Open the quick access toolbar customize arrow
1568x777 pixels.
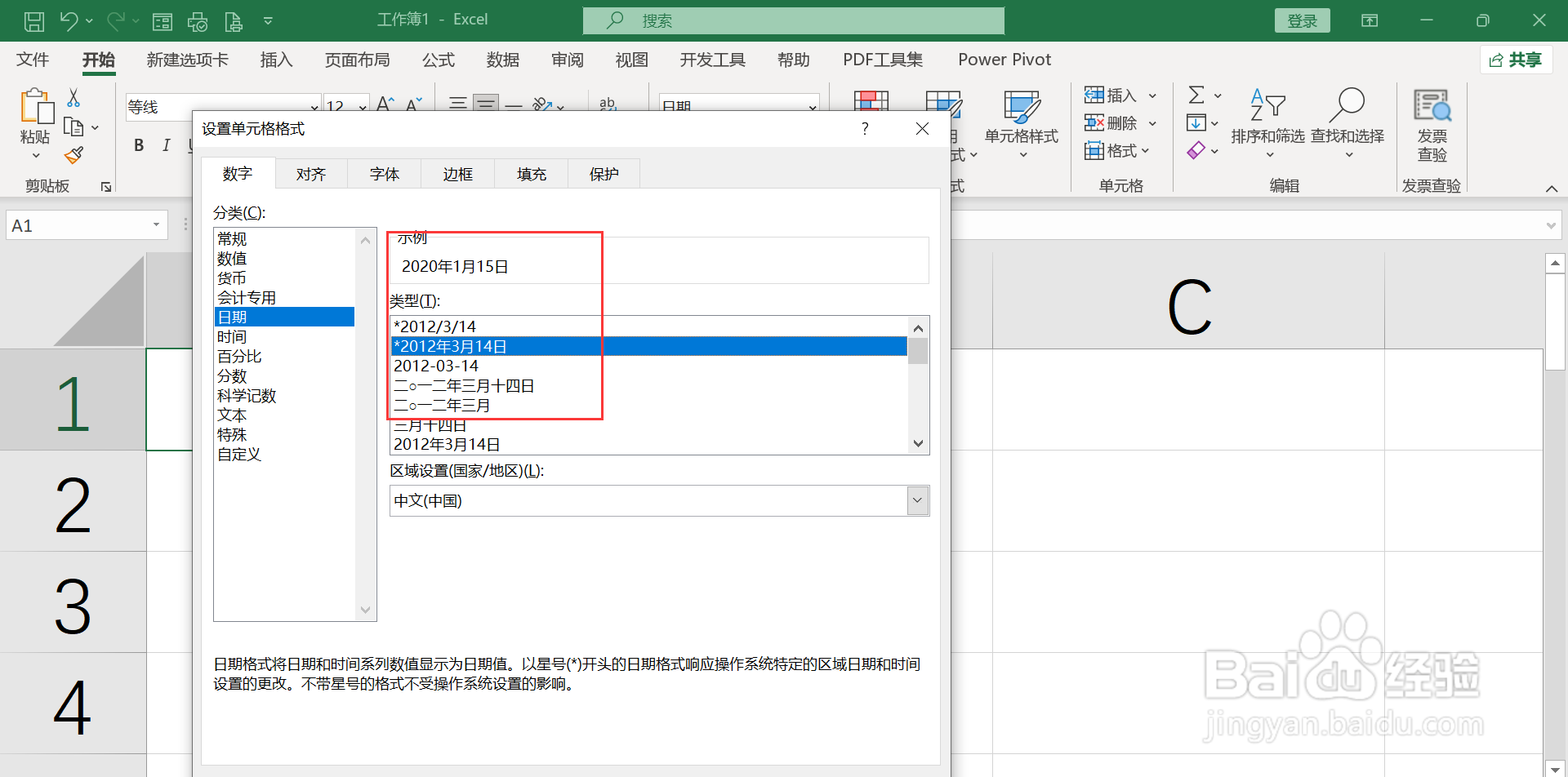click(x=268, y=21)
